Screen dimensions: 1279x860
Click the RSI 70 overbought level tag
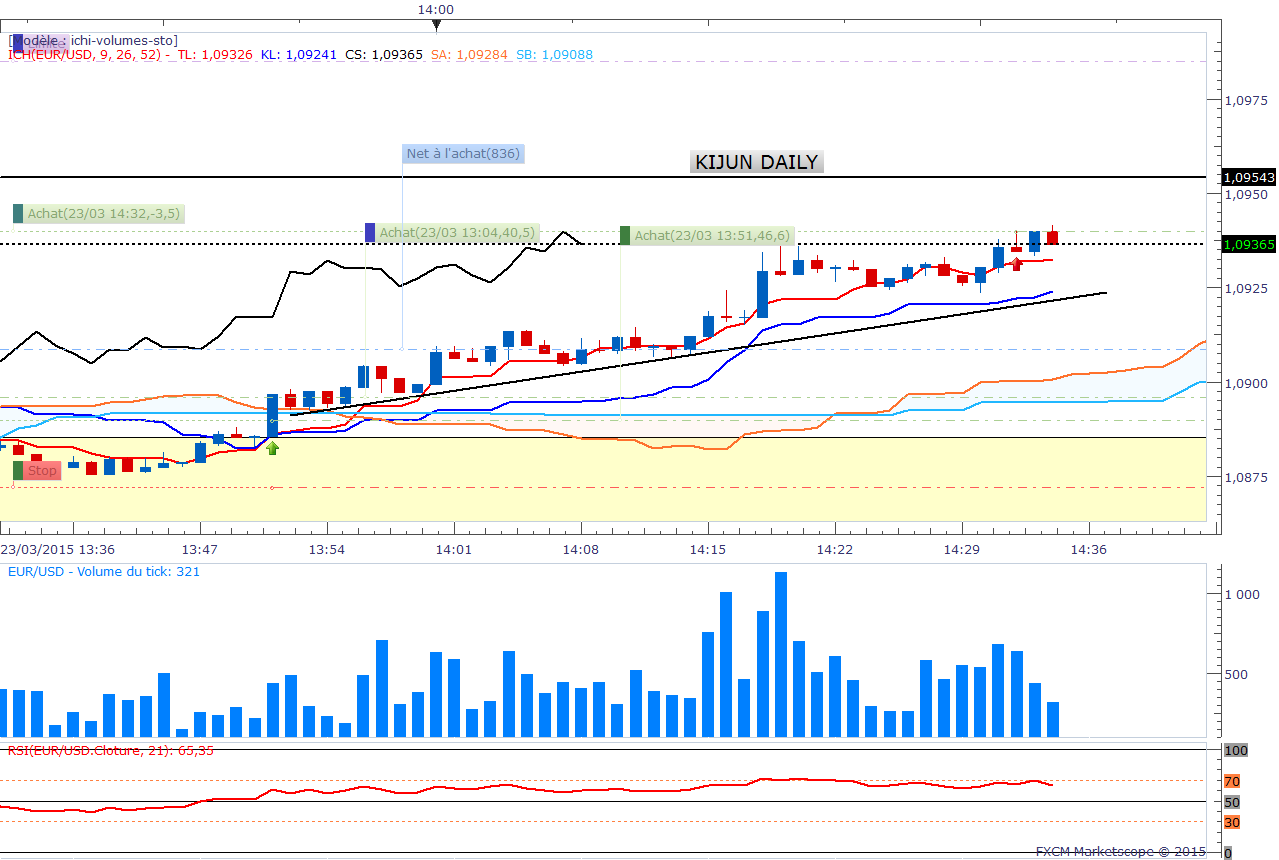[1232, 781]
